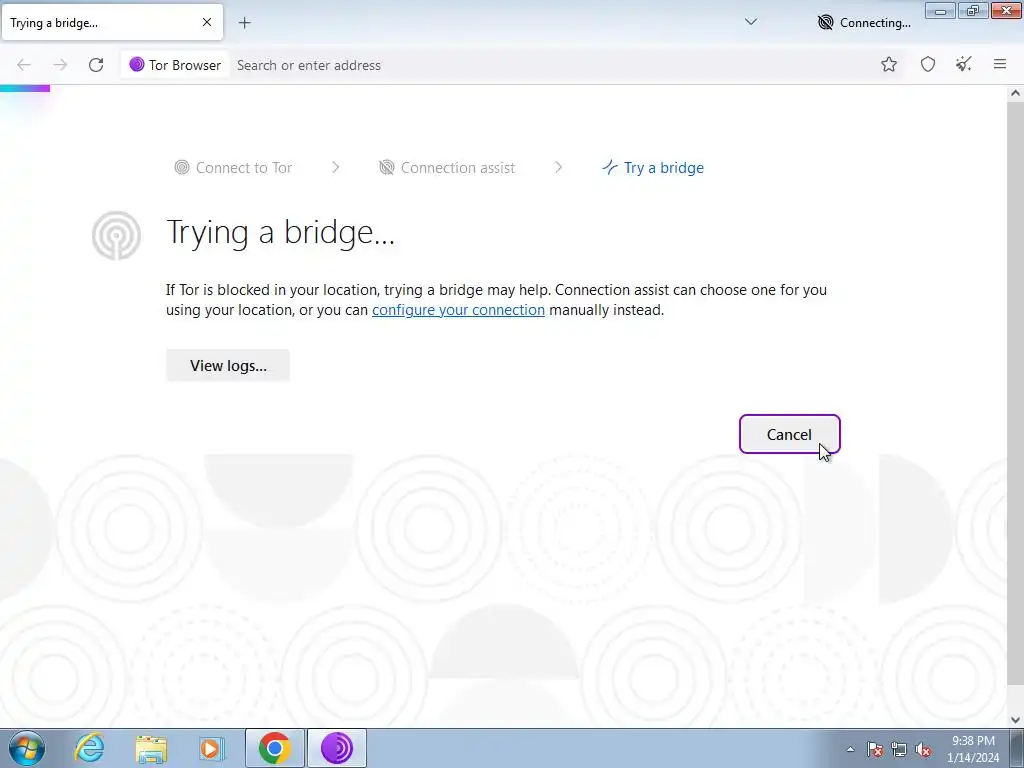Cancel the bridge connection attempt
1024x768 pixels.
pos(790,434)
